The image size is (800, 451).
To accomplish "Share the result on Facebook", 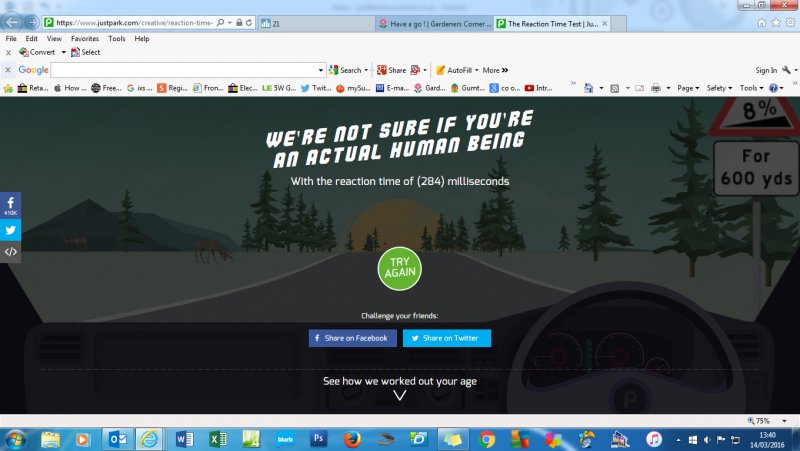I will pos(352,338).
